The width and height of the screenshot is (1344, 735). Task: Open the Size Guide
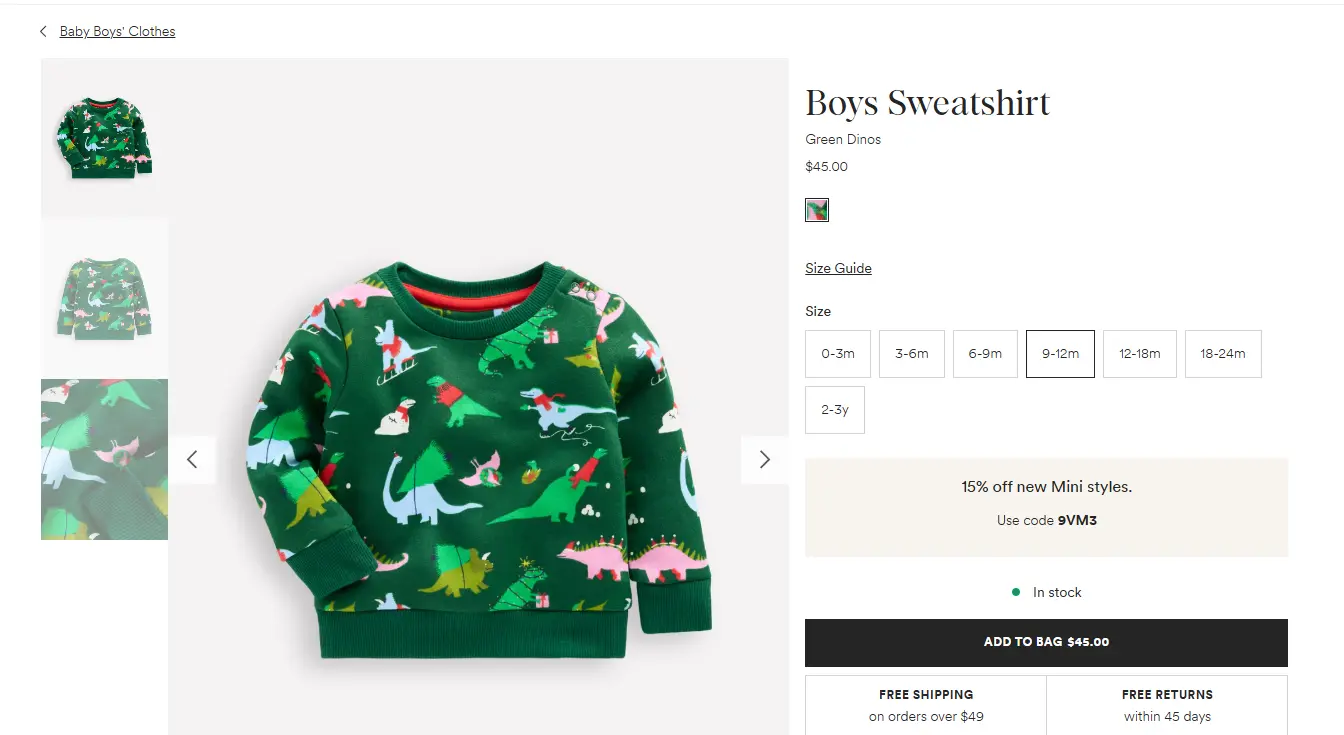(838, 268)
